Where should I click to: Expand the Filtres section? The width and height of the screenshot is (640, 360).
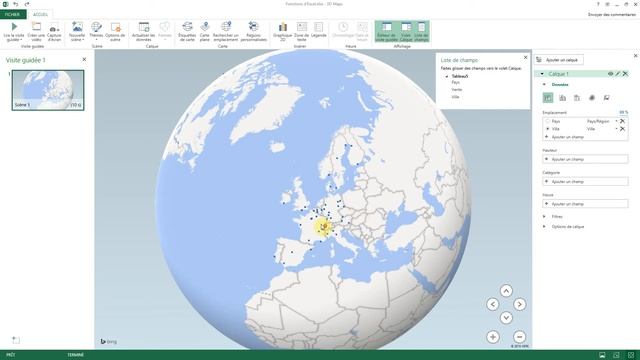pos(544,216)
